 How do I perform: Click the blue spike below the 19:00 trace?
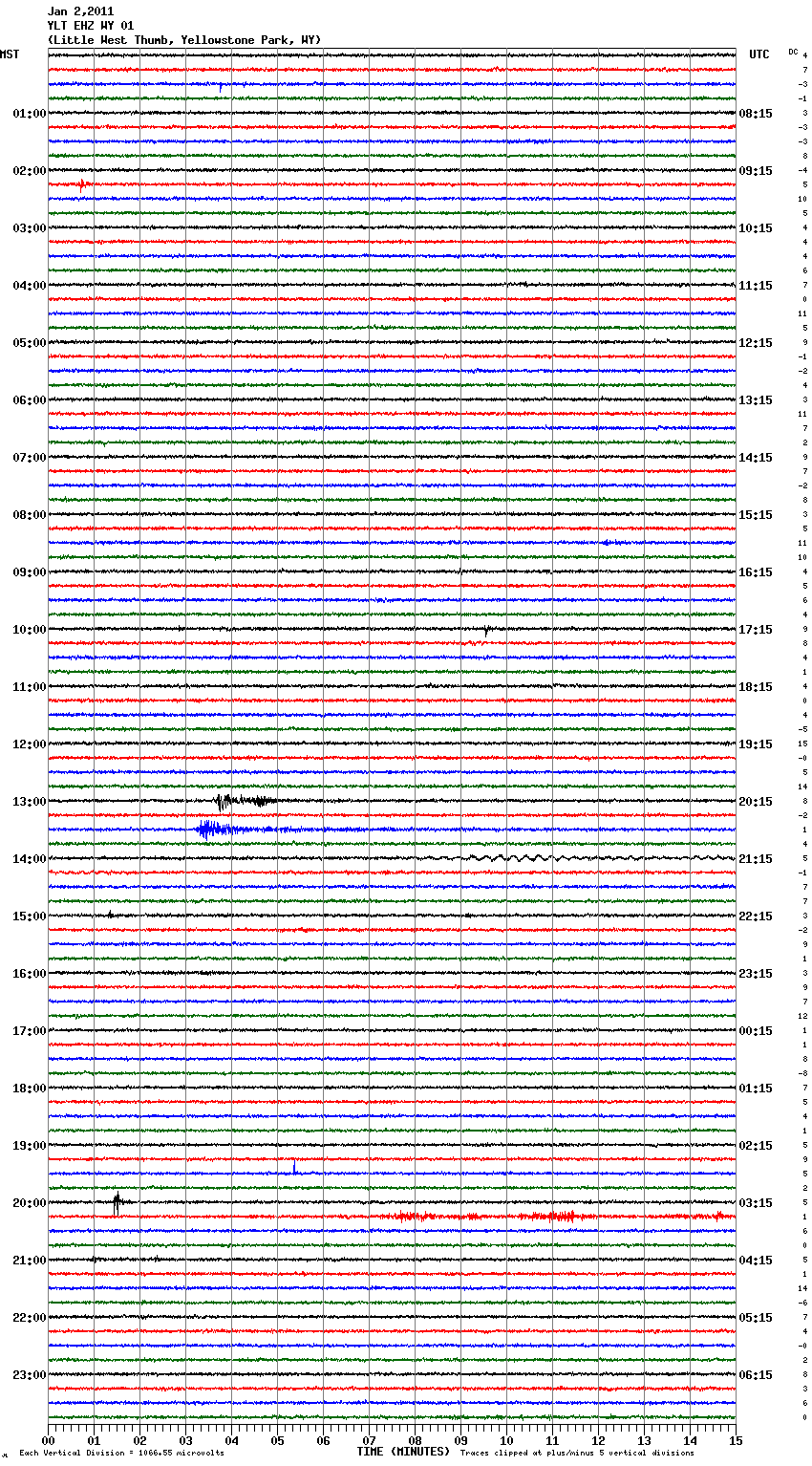(294, 1168)
